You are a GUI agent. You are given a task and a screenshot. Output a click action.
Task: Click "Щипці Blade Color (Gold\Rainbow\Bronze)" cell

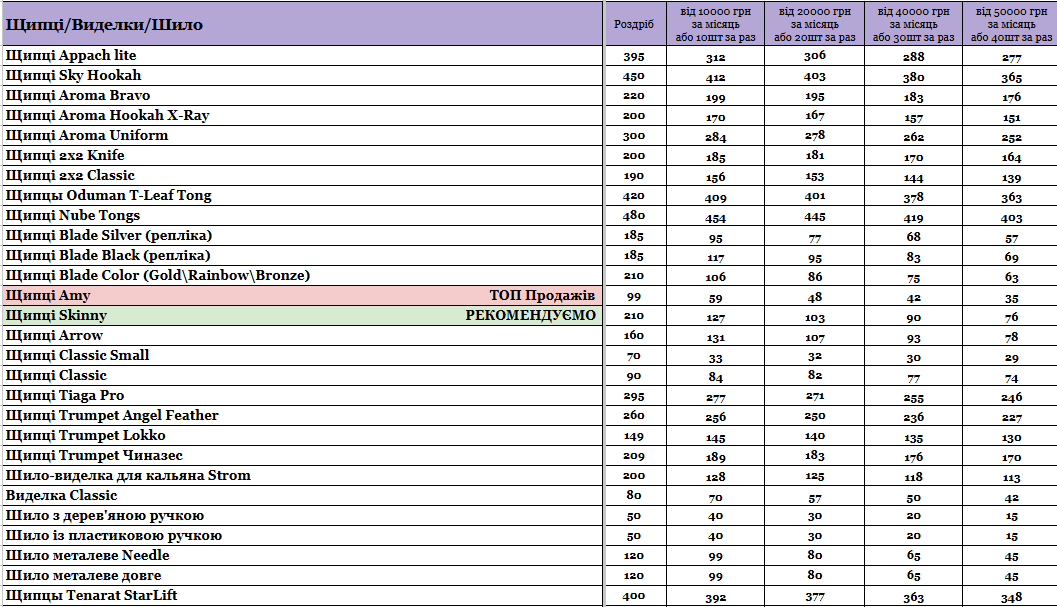pyautogui.click(x=157, y=276)
